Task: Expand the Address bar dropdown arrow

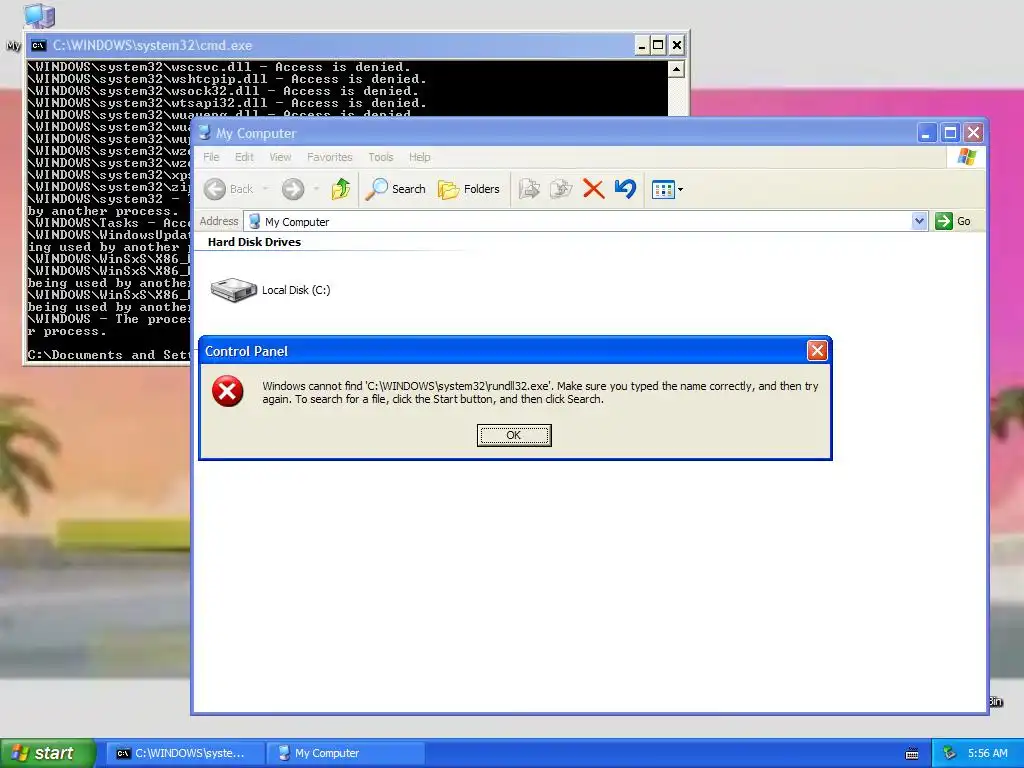Action: tap(920, 221)
